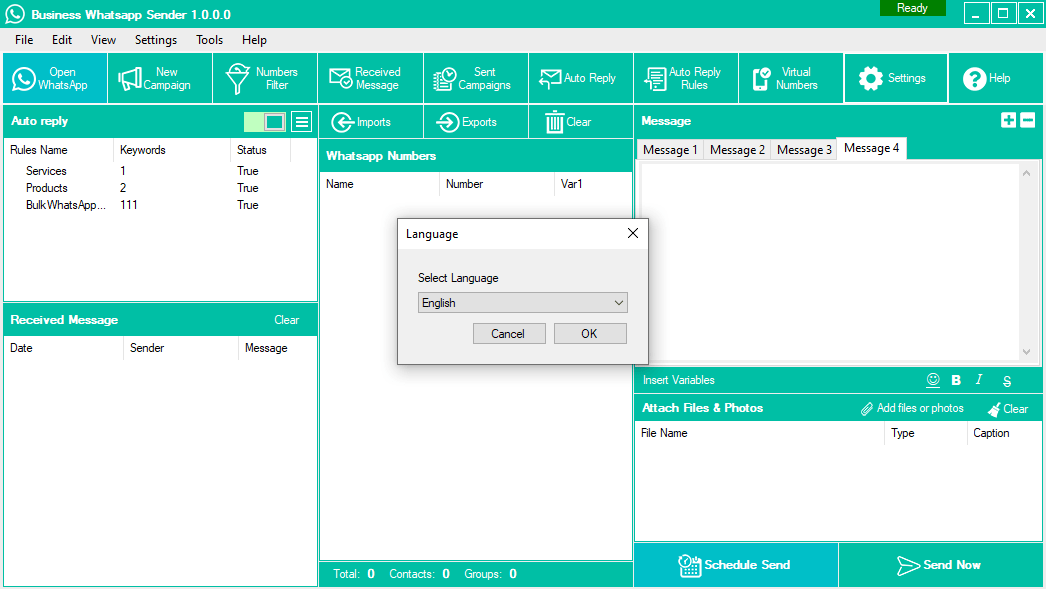Open the Auto reply list menu
1046x589 pixels.
pos(301,122)
